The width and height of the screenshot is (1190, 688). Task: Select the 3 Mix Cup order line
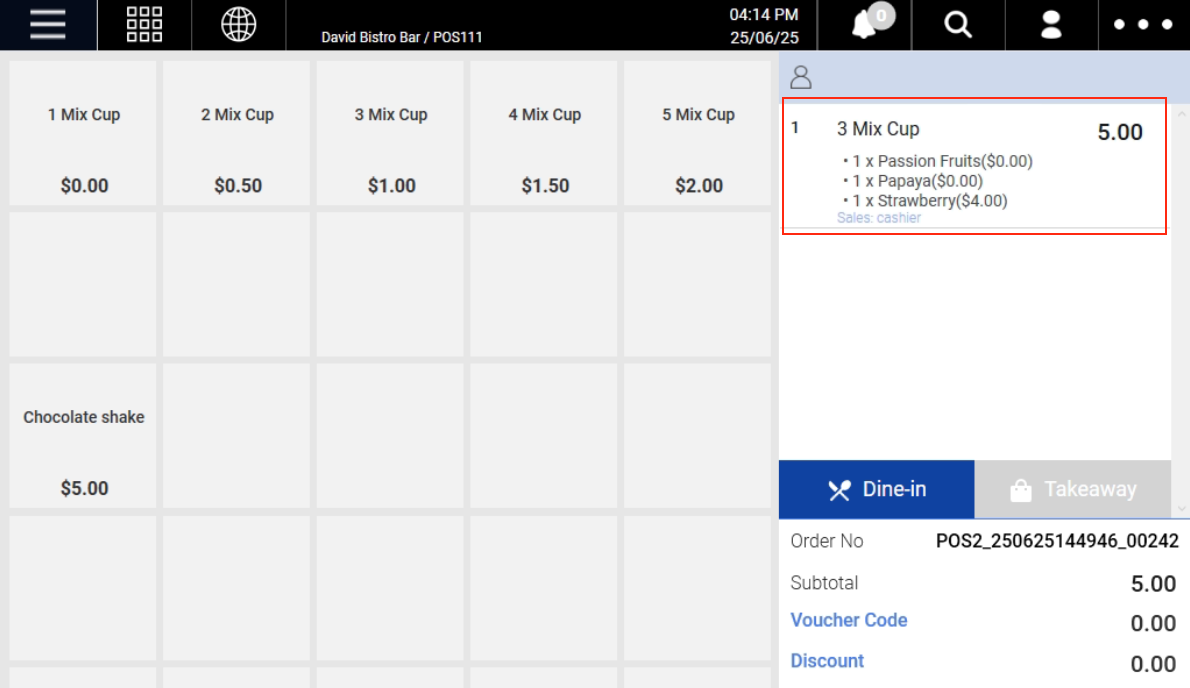click(x=974, y=166)
